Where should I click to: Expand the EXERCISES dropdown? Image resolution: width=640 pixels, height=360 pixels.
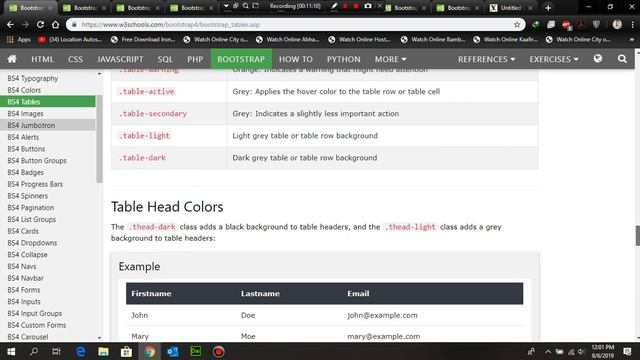tap(554, 59)
